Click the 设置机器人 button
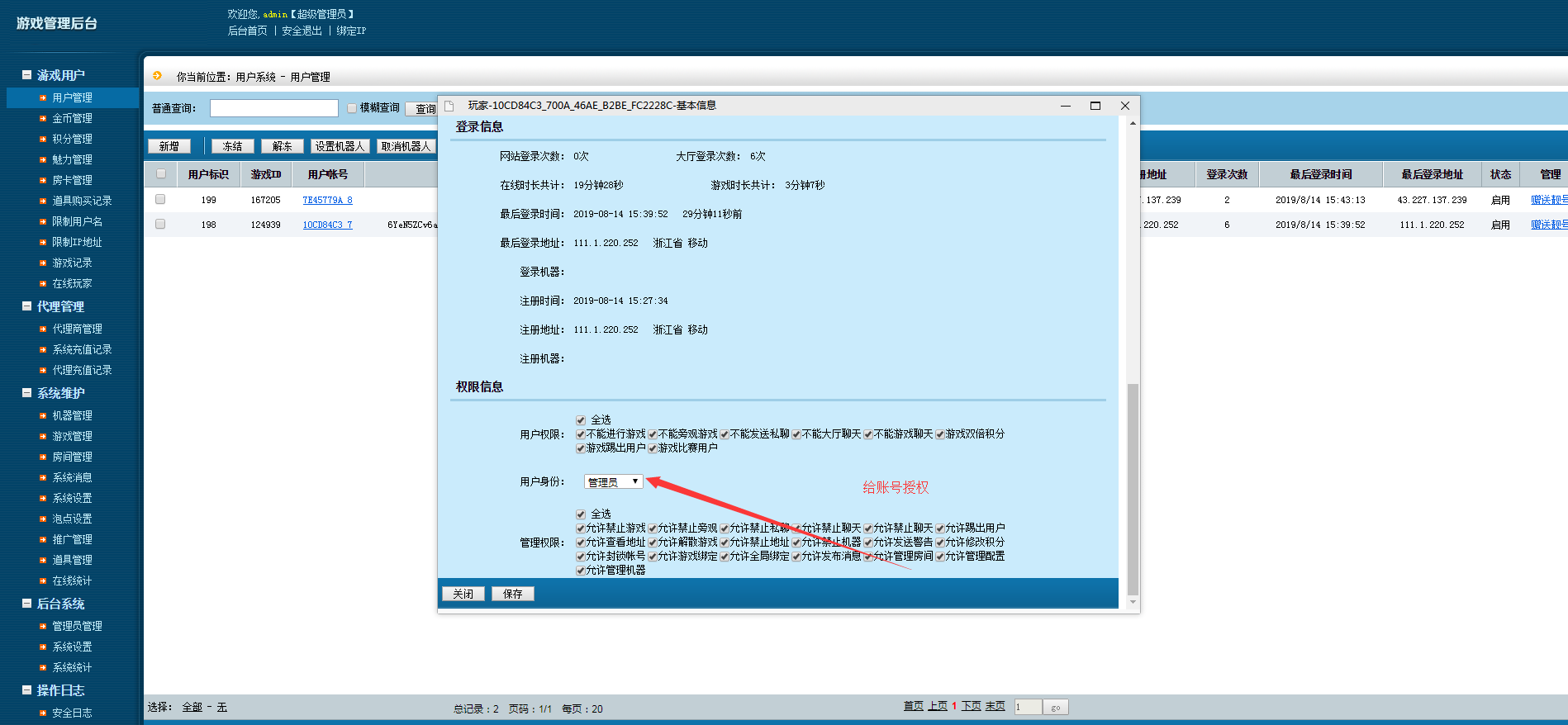 click(x=340, y=146)
